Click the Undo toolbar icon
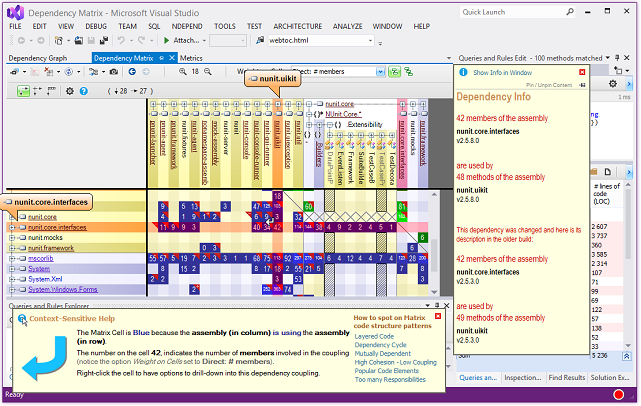This screenshot has width=641, height=406. pos(121,40)
